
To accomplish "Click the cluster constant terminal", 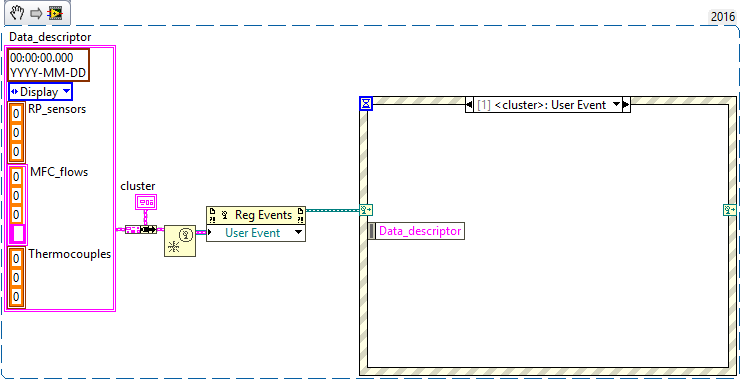I will (x=146, y=202).
